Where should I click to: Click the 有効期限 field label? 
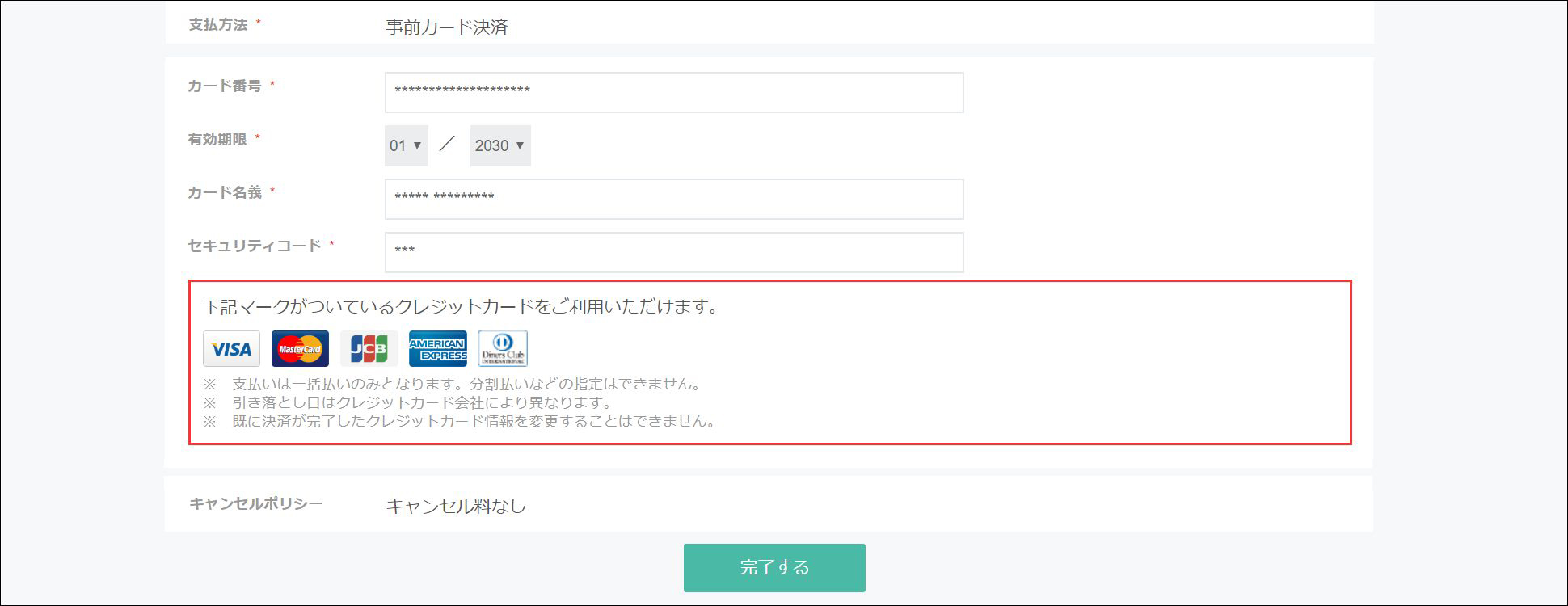(x=217, y=139)
